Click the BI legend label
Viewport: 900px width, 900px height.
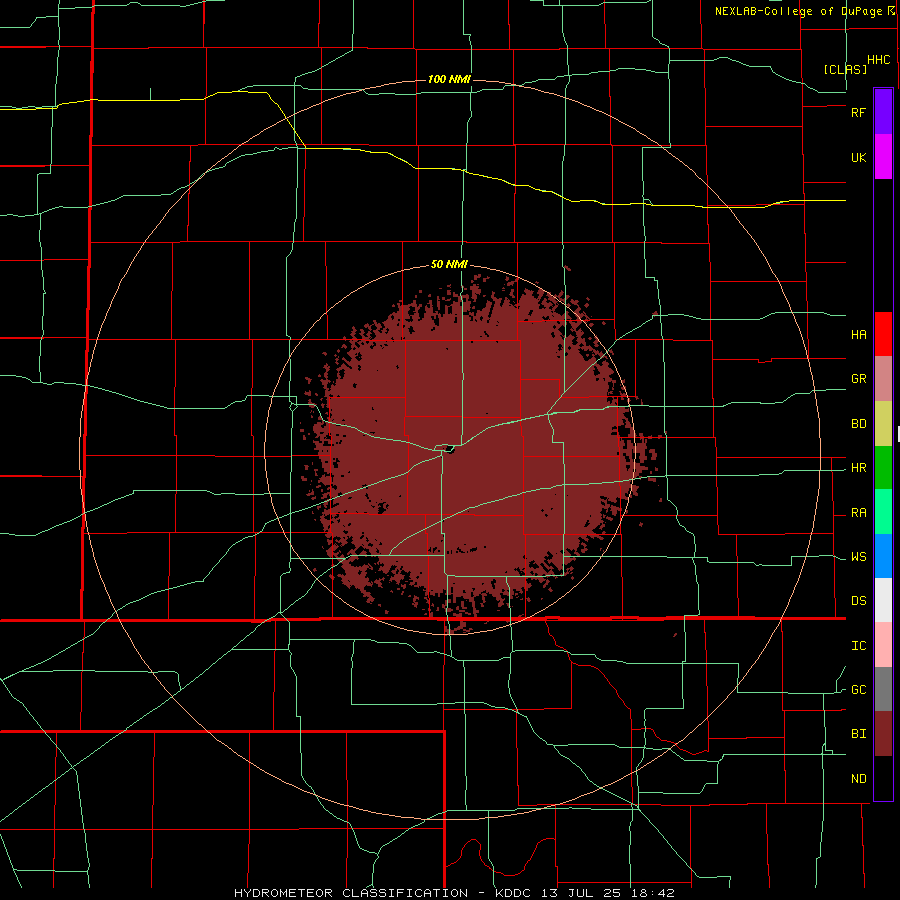[858, 734]
